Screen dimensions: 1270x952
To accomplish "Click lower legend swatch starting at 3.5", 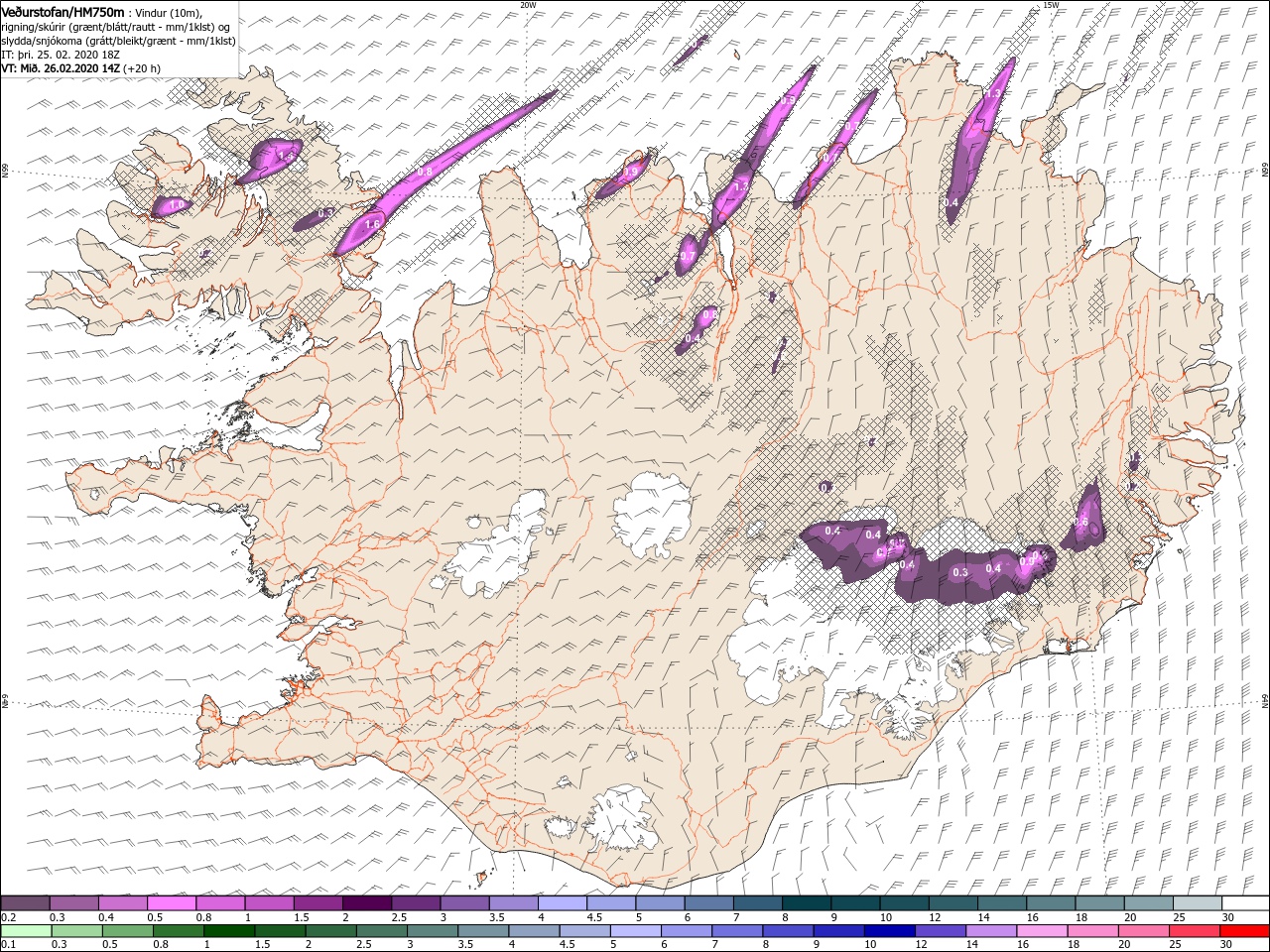I will coord(482,931).
